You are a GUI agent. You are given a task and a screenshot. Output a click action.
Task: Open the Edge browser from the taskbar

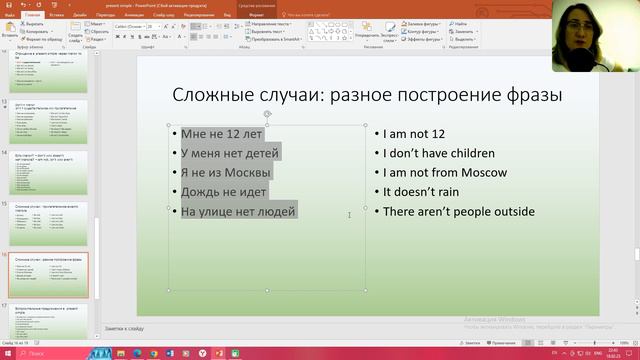[137, 353]
